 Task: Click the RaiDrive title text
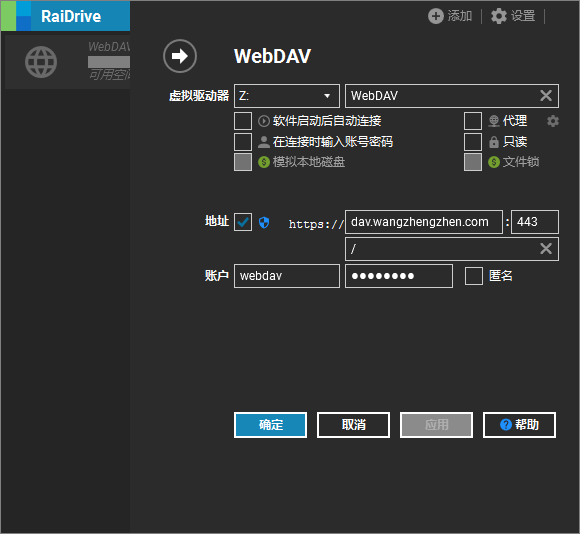[71, 16]
